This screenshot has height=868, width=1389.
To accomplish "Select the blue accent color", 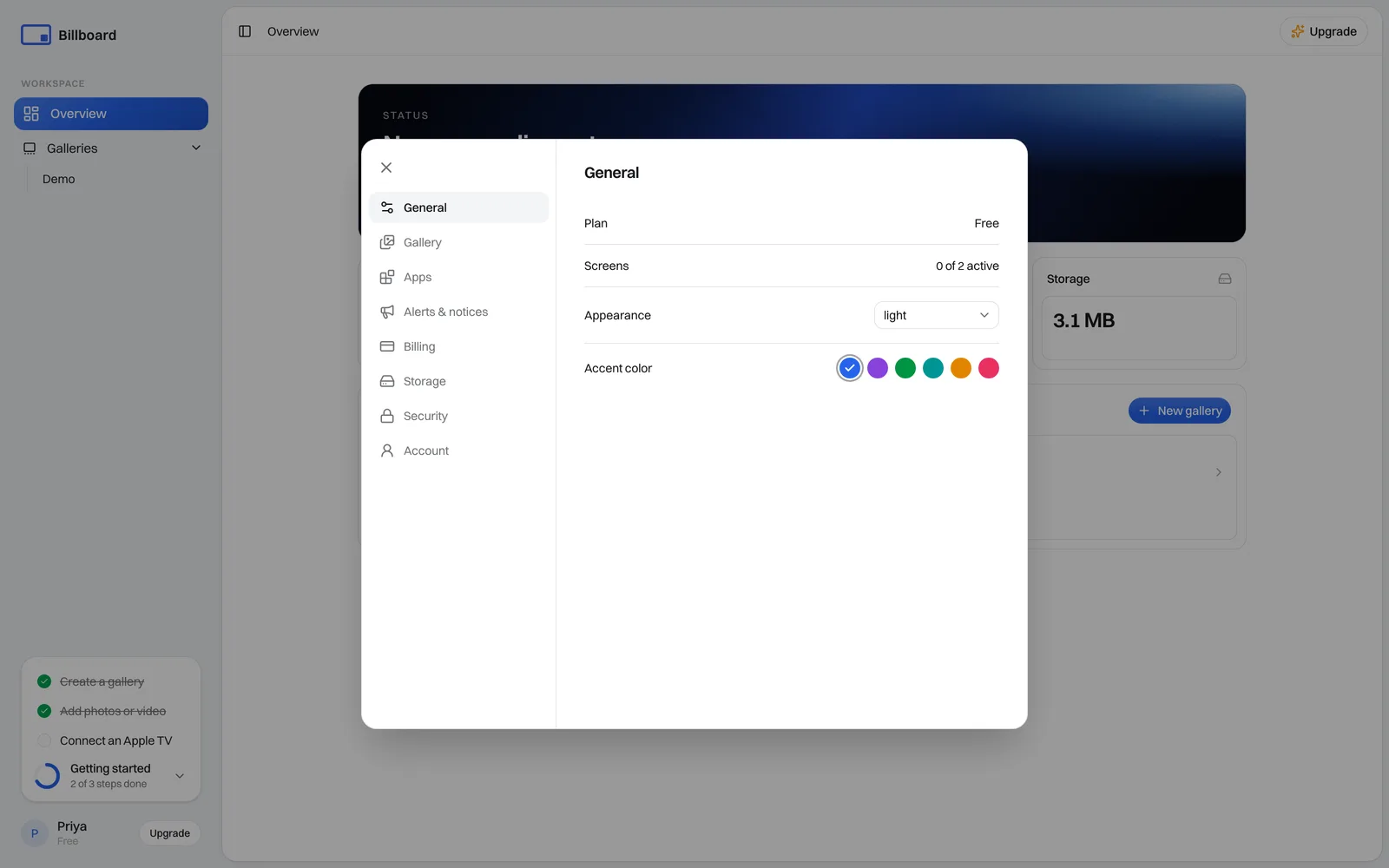I will pyautogui.click(x=850, y=368).
